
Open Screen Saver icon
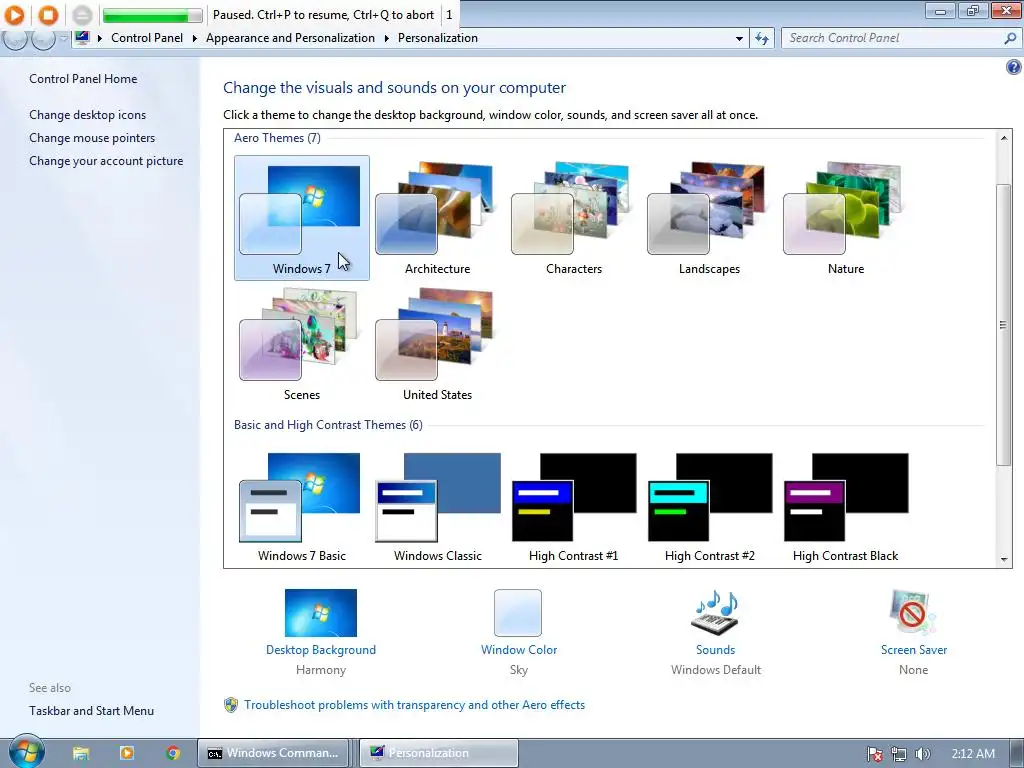point(913,613)
